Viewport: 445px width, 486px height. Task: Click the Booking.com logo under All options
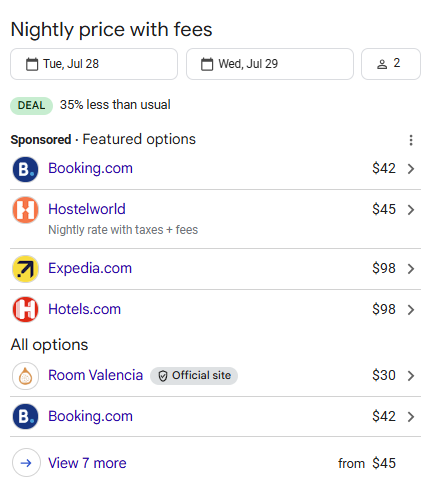pos(26,417)
